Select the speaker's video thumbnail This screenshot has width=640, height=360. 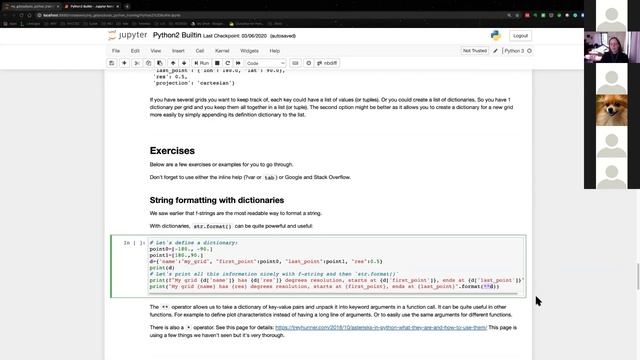coord(612,47)
